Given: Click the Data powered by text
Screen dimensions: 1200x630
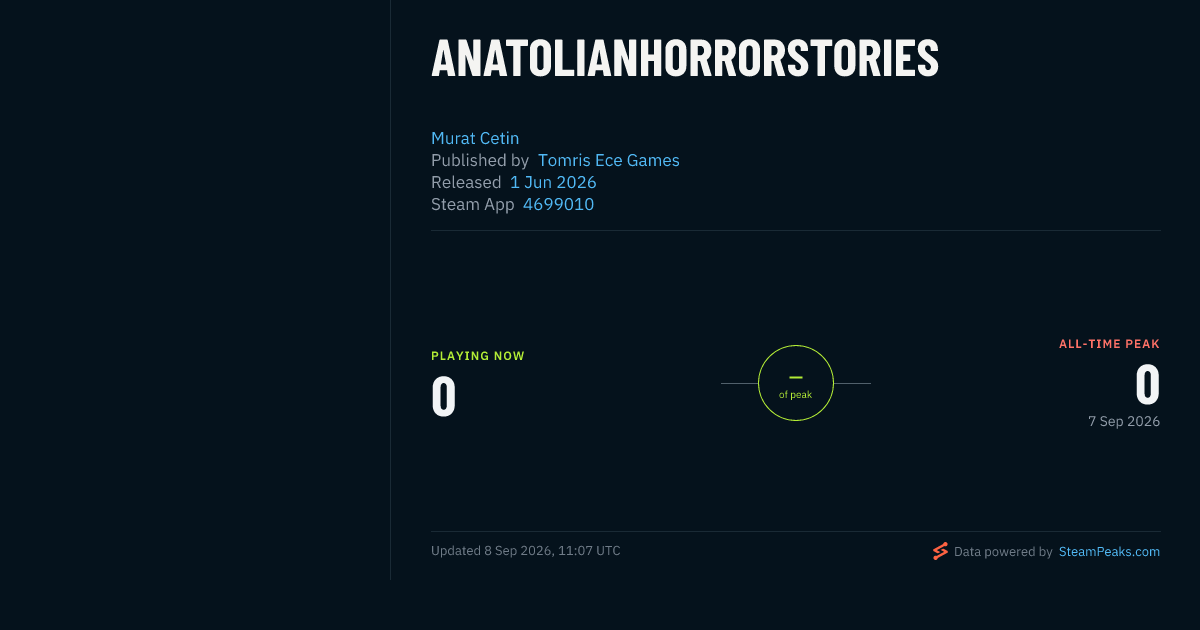Looking at the screenshot, I should (x=1003, y=551).
